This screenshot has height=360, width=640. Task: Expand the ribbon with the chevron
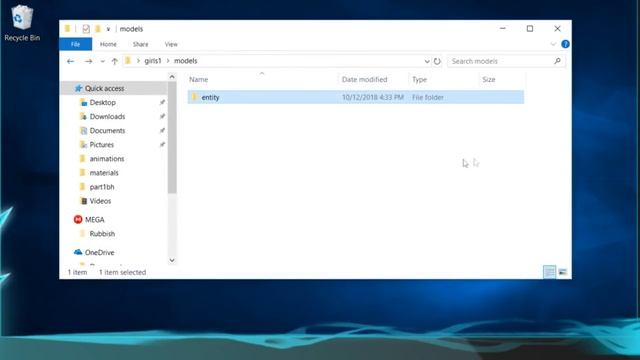553,44
